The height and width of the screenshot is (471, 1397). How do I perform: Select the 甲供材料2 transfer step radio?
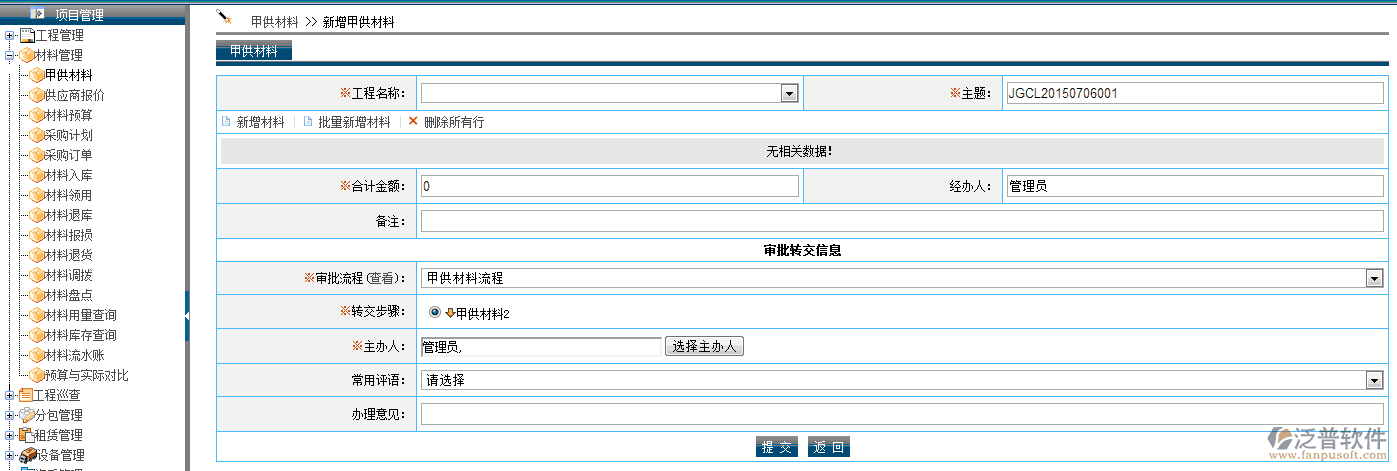click(435, 313)
